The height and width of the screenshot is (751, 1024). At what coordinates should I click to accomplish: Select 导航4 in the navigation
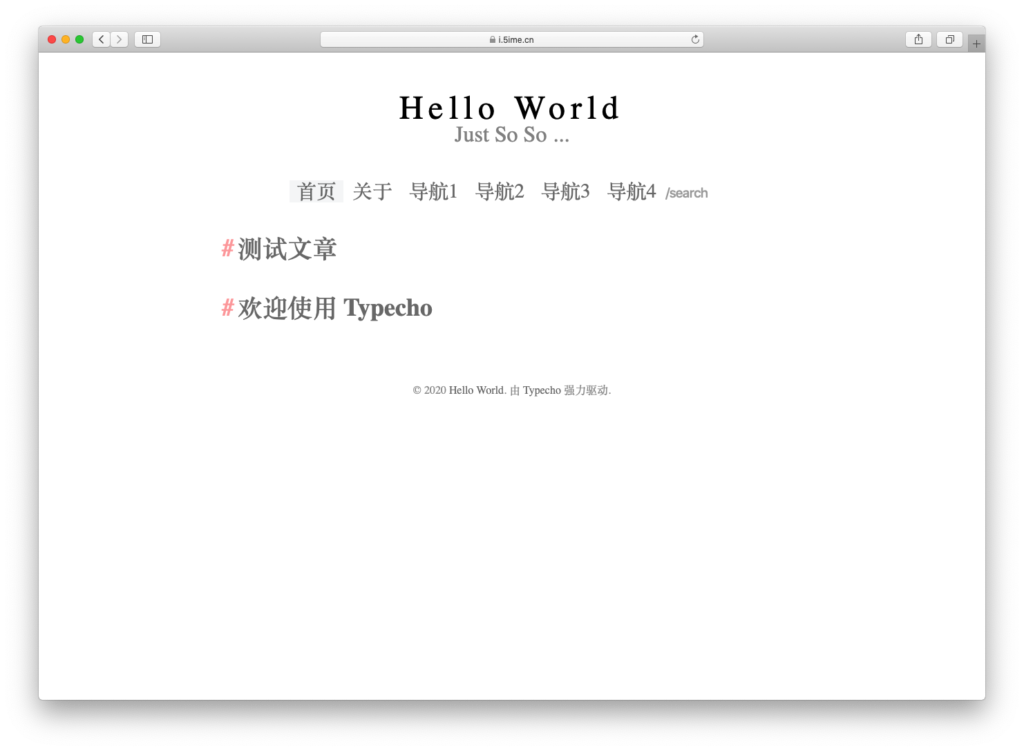pos(631,191)
